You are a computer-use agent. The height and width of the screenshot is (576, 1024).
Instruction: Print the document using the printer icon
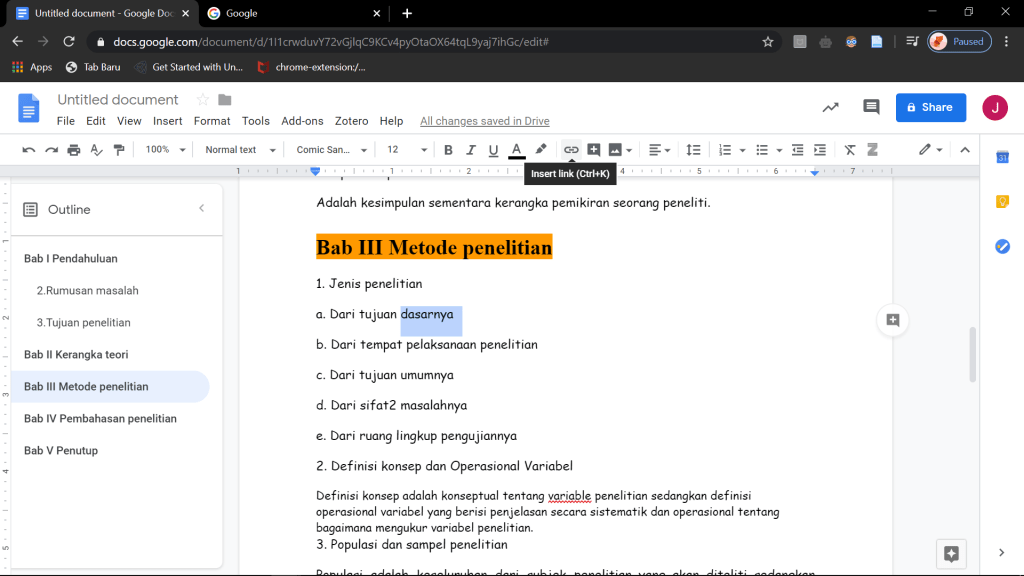tap(74, 150)
